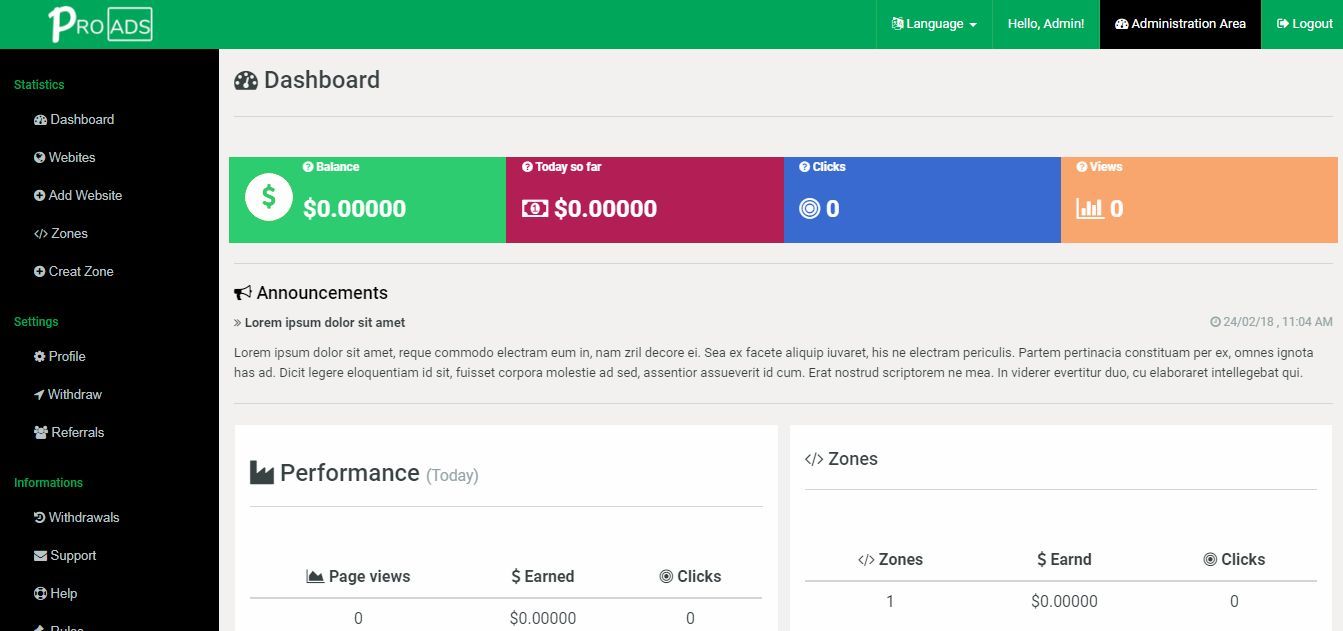Click the lifebuoy icon beside Help

pyautogui.click(x=40, y=594)
